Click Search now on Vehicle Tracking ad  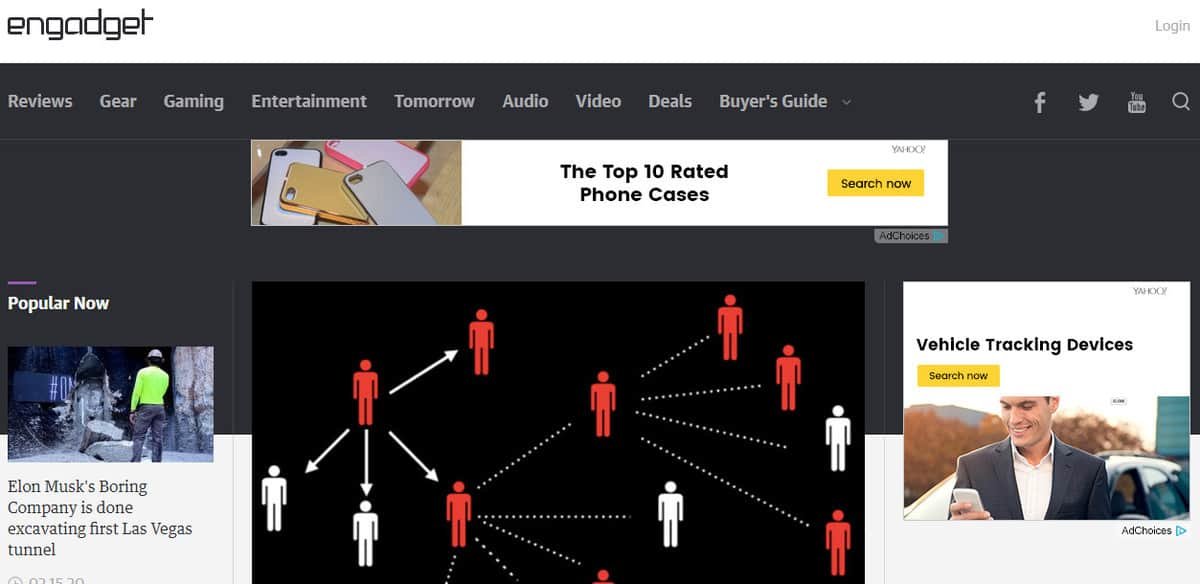pos(958,376)
